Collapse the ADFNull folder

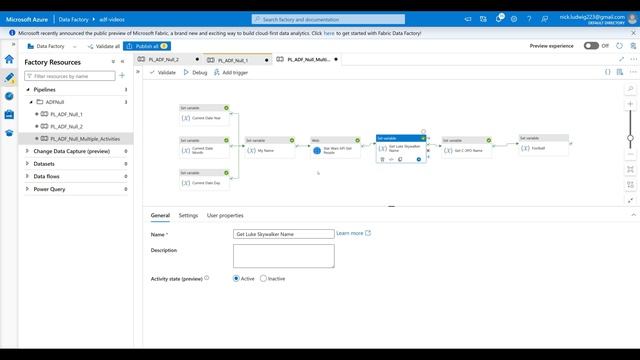31,102
